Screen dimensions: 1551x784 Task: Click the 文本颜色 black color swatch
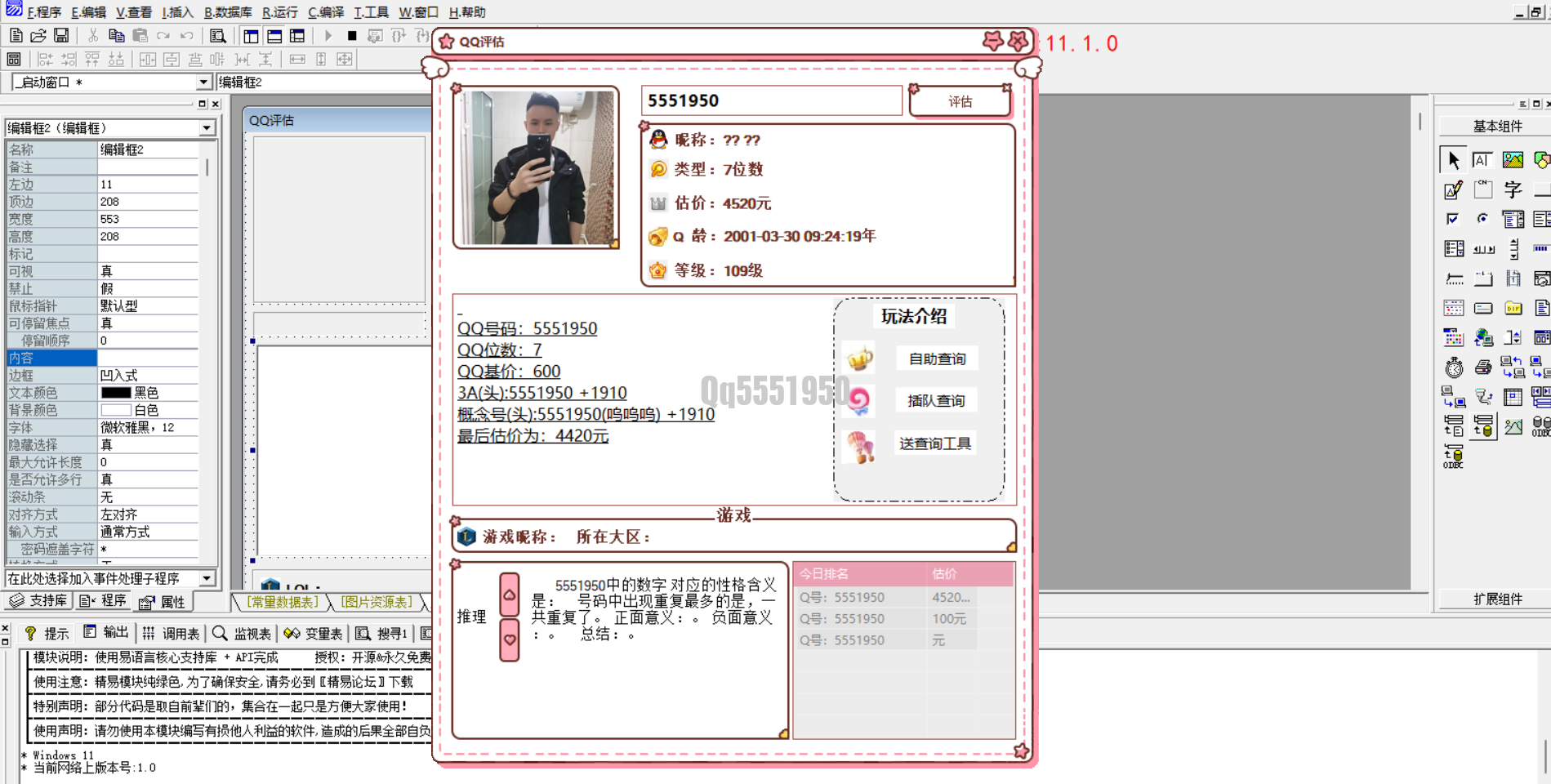[115, 393]
